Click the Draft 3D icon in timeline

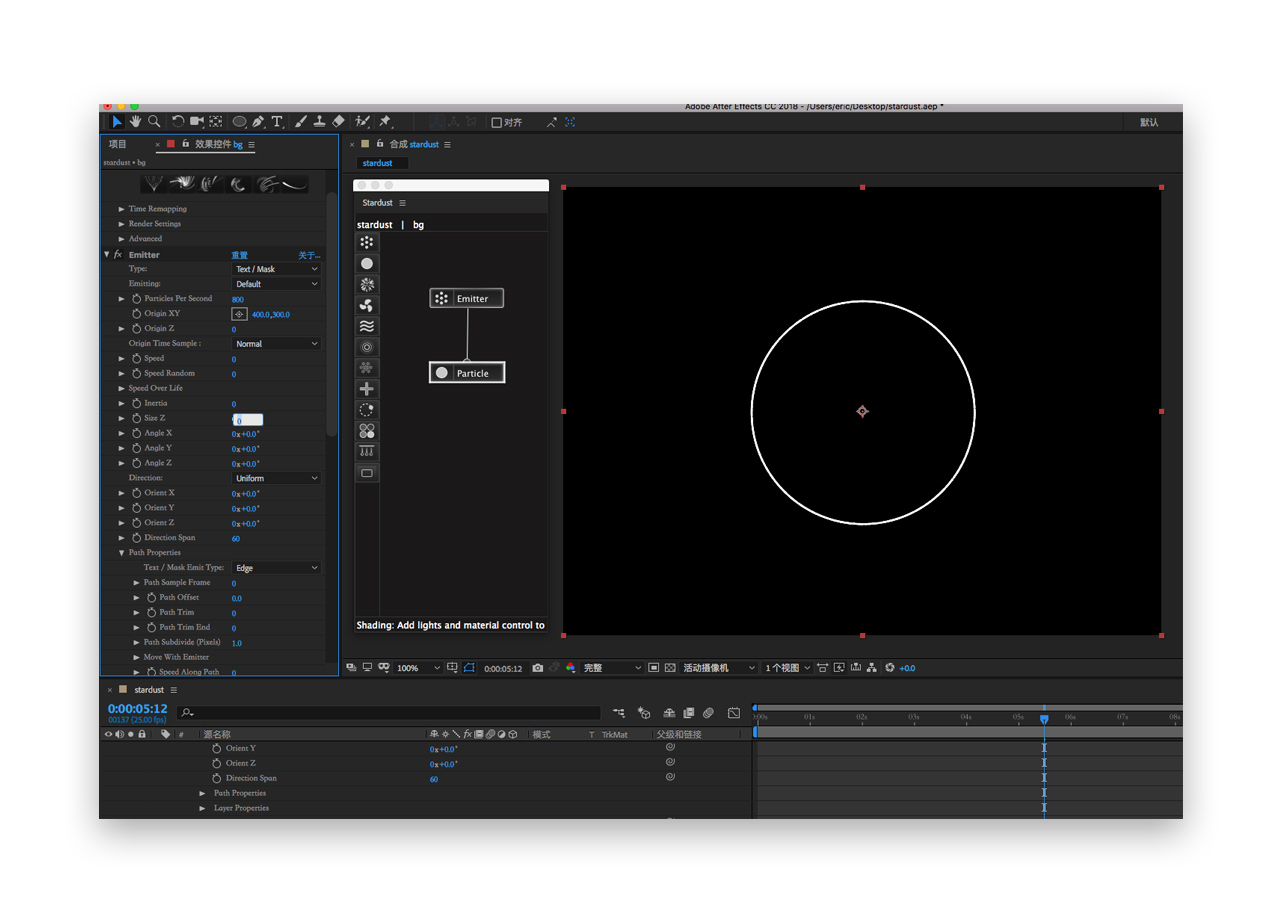coord(645,713)
